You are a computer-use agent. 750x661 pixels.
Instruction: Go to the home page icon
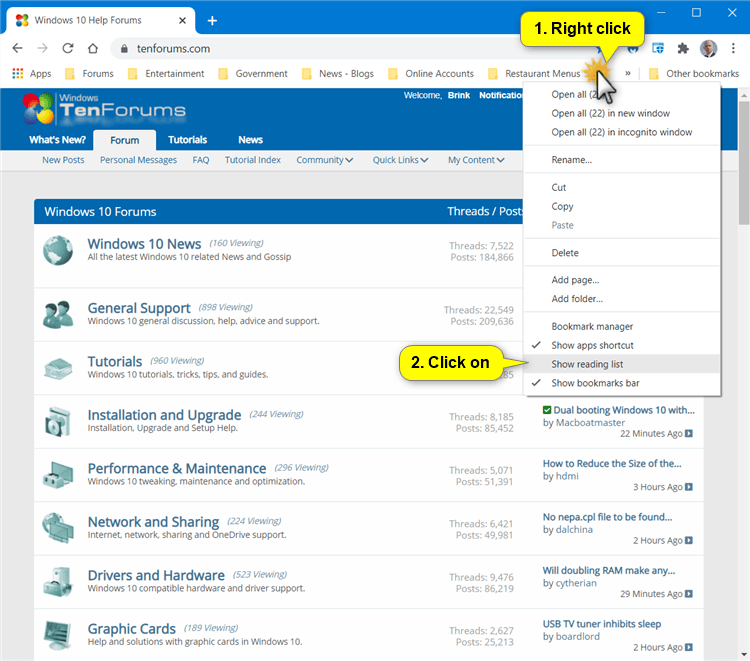[93, 48]
